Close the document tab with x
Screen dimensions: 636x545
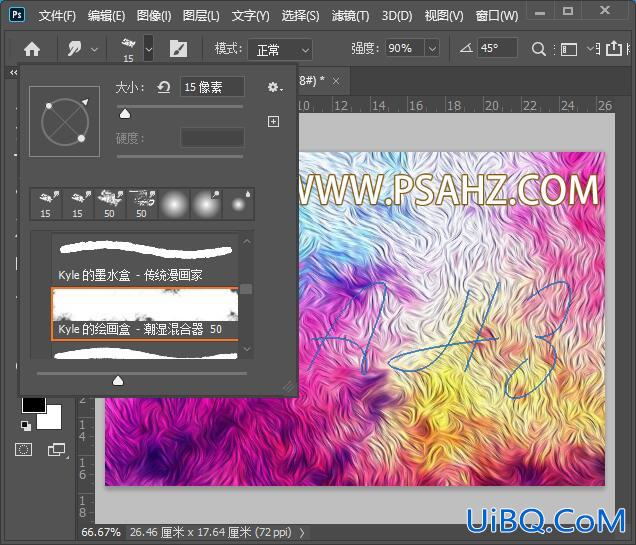(336, 82)
